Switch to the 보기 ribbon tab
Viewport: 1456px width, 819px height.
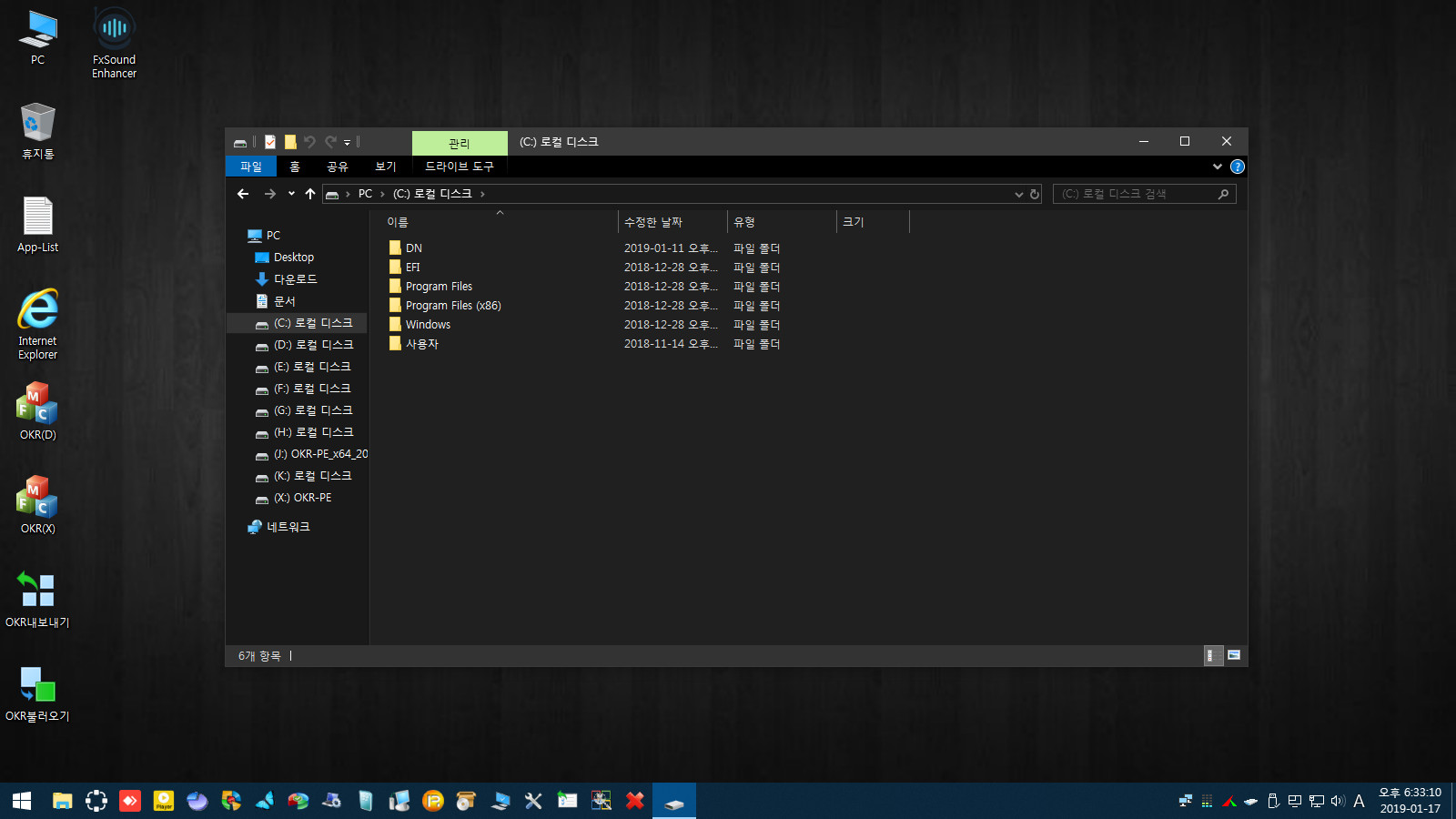[x=386, y=167]
